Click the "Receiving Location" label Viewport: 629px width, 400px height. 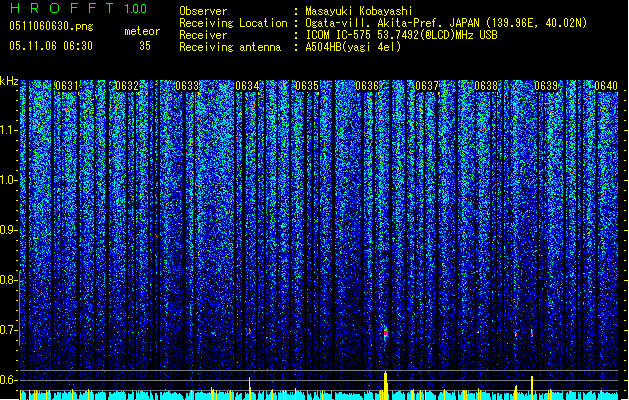pos(233,23)
